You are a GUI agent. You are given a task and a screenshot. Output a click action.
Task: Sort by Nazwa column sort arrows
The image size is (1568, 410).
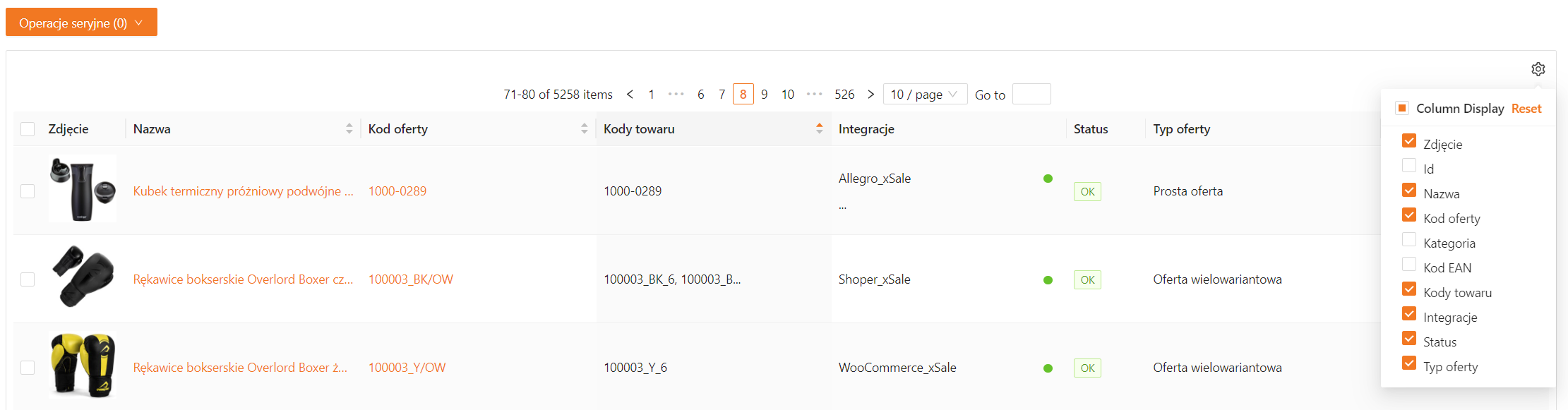(x=349, y=128)
